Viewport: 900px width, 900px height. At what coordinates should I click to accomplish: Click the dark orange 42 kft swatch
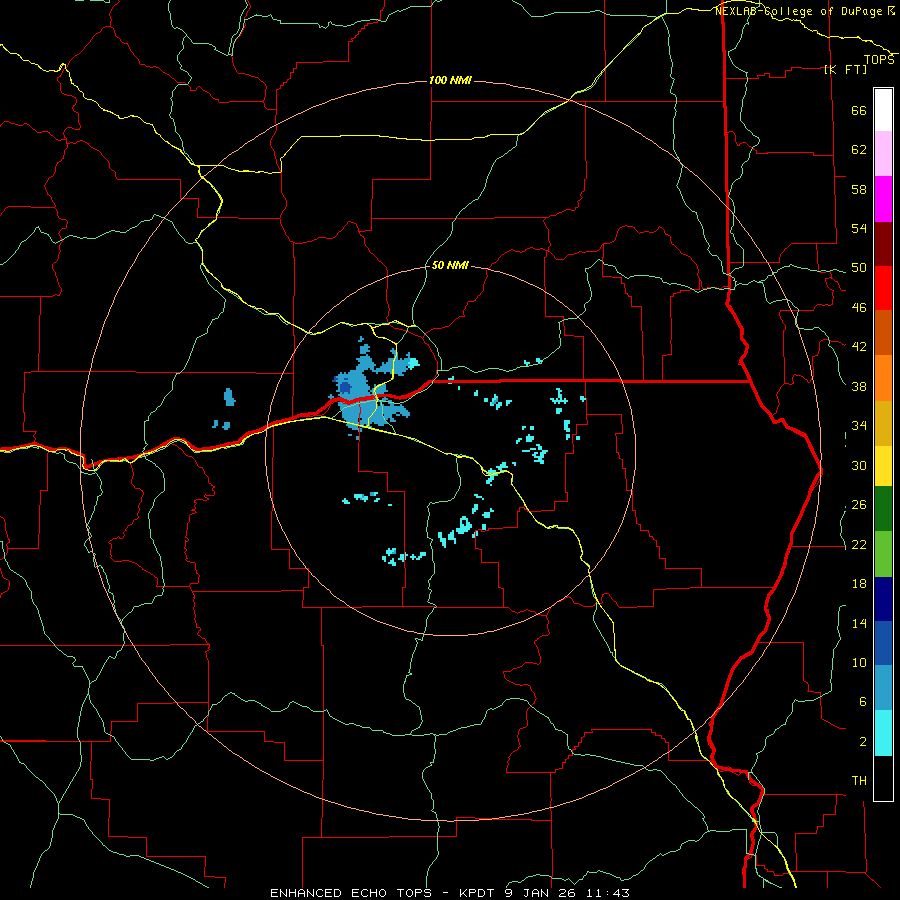883,332
